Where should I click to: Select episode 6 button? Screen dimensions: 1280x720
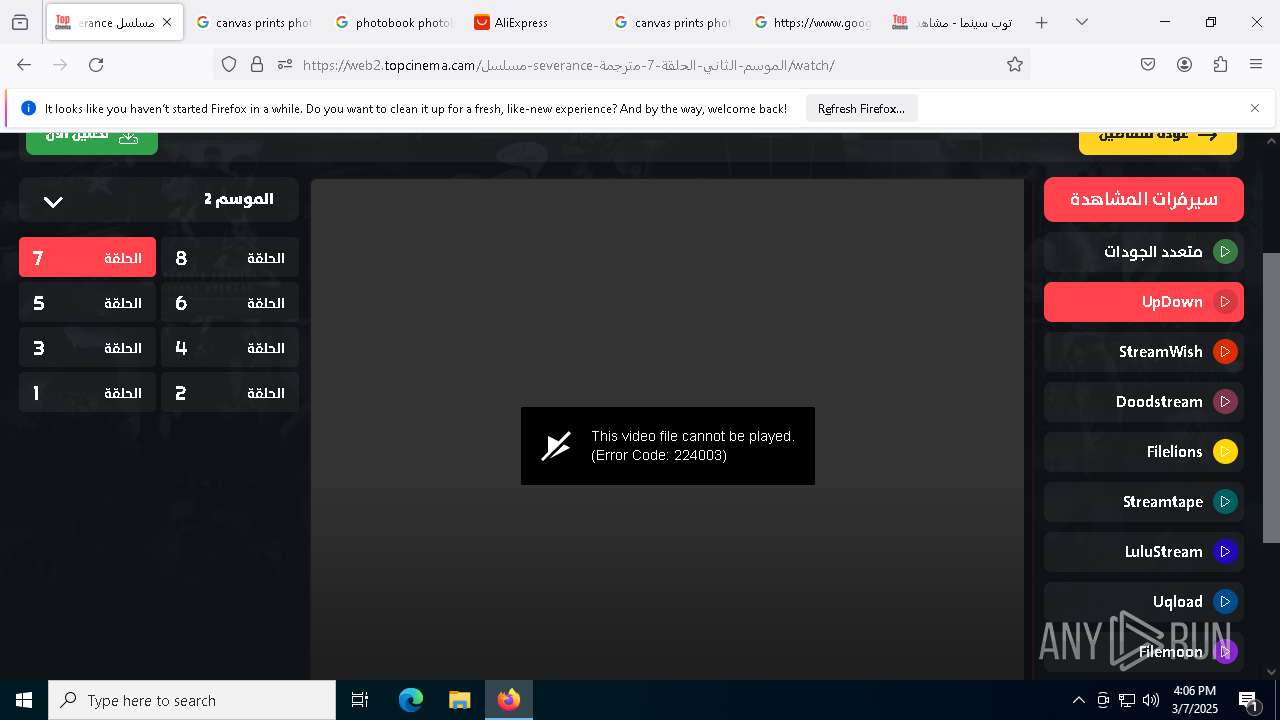pyautogui.click(x=230, y=302)
